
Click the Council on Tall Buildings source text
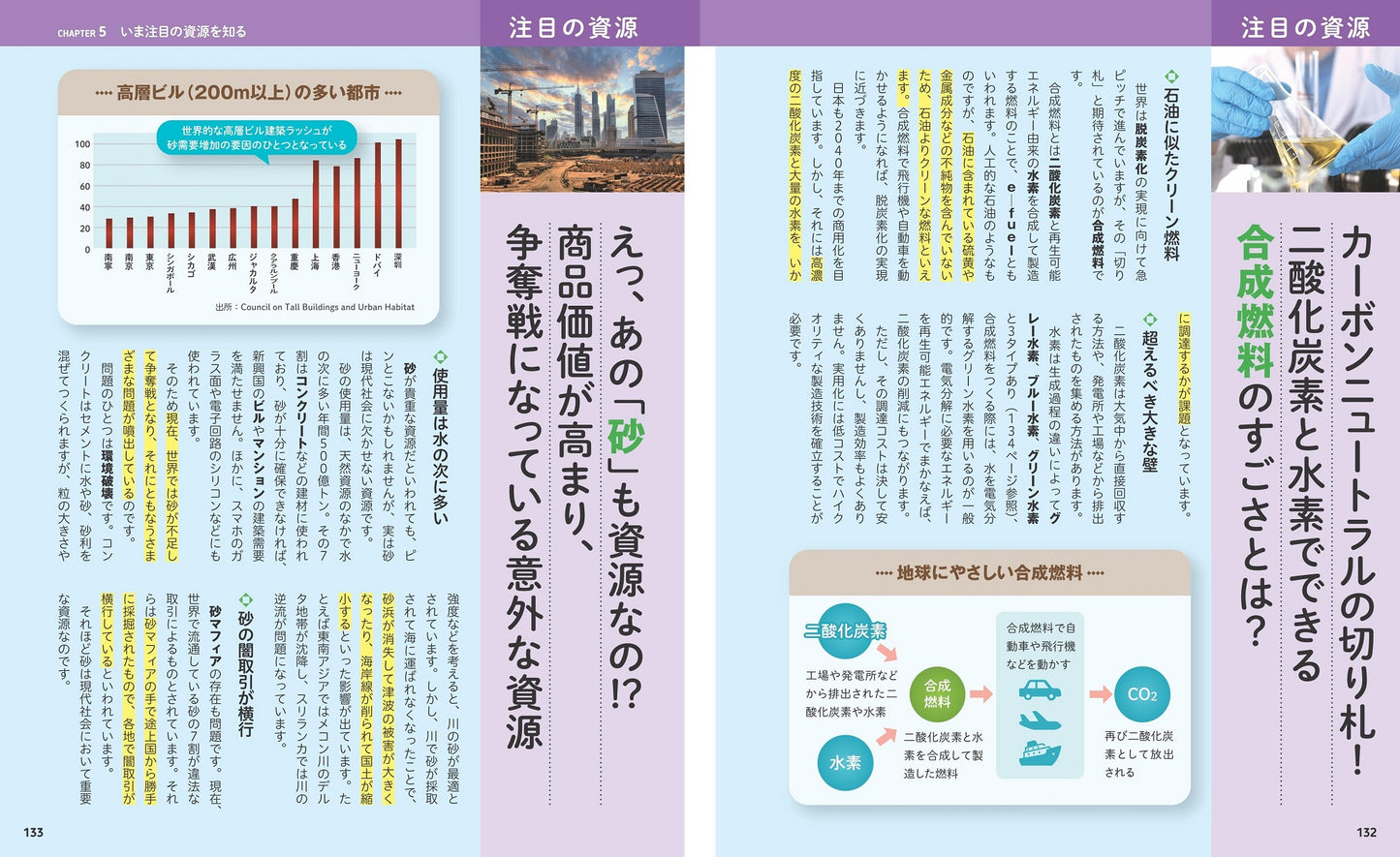(x=315, y=307)
